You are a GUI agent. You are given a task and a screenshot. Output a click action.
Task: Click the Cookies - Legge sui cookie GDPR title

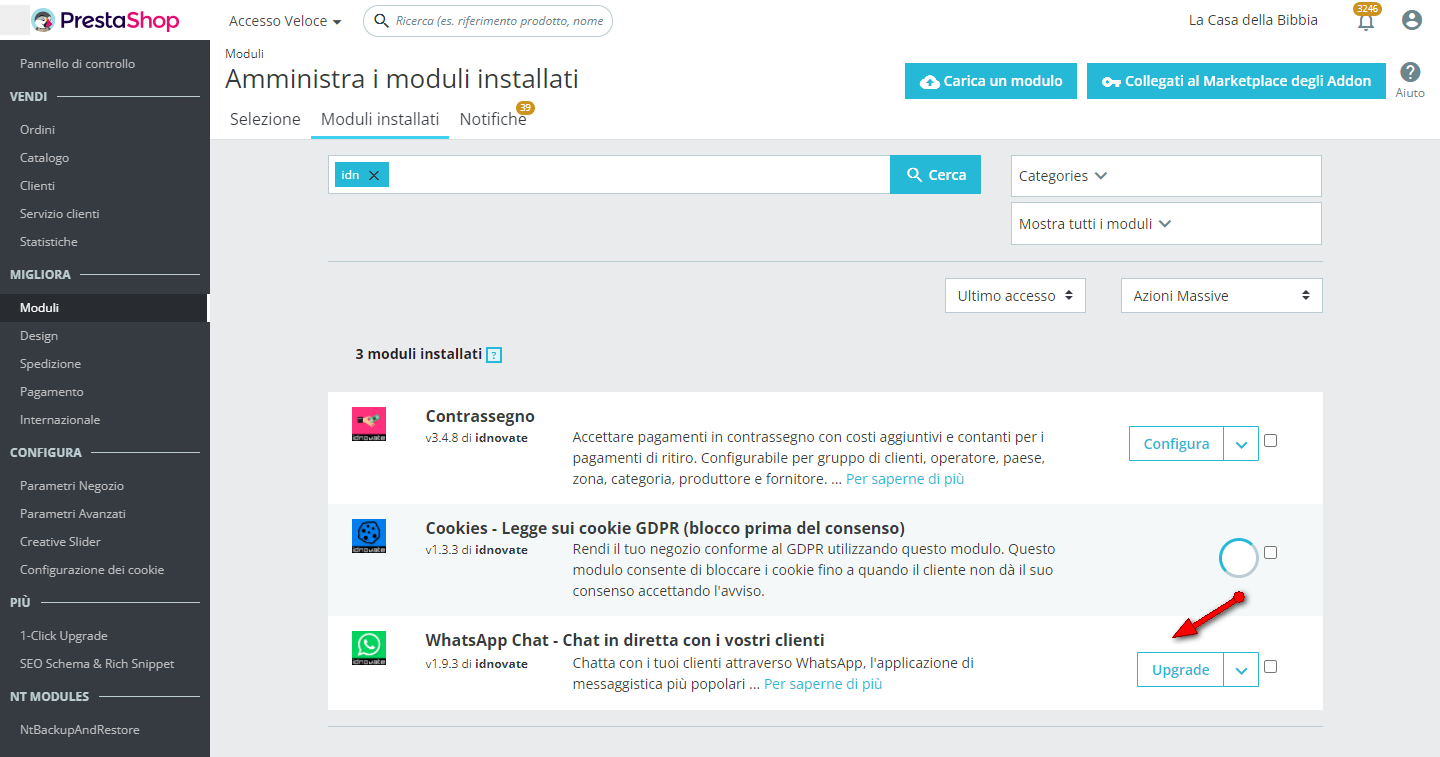coord(665,528)
